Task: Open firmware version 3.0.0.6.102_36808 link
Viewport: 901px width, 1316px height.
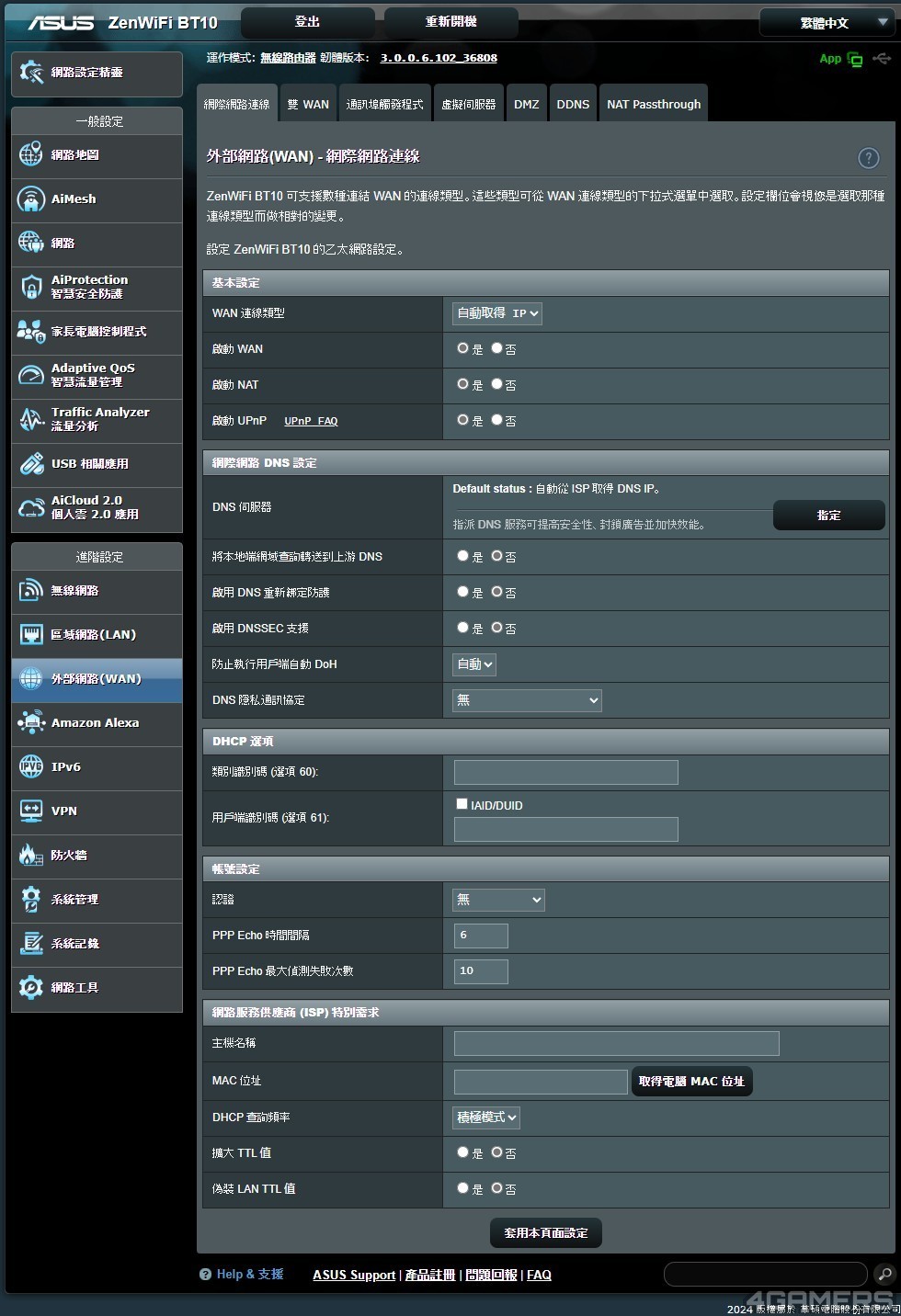Action: click(439, 58)
